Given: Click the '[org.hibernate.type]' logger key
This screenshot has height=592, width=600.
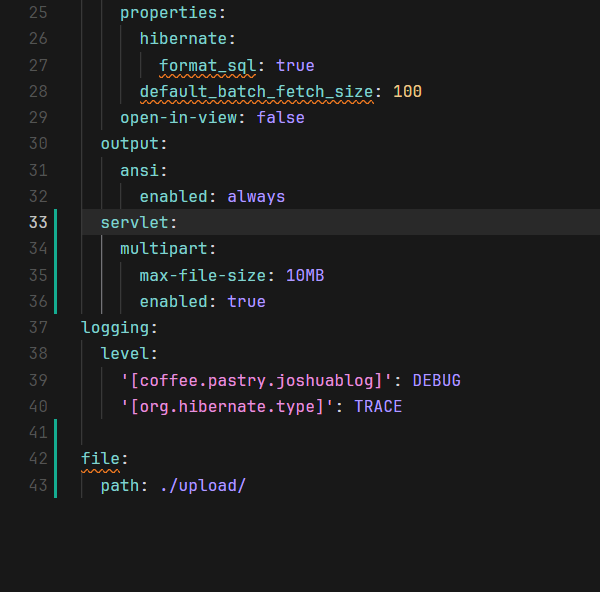Looking at the screenshot, I should tap(227, 407).
